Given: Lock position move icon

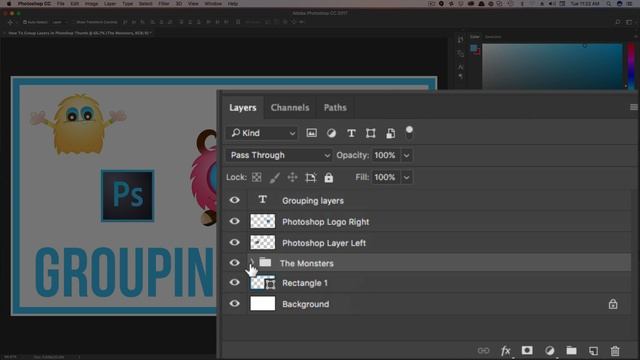Looking at the screenshot, I should 292,177.
